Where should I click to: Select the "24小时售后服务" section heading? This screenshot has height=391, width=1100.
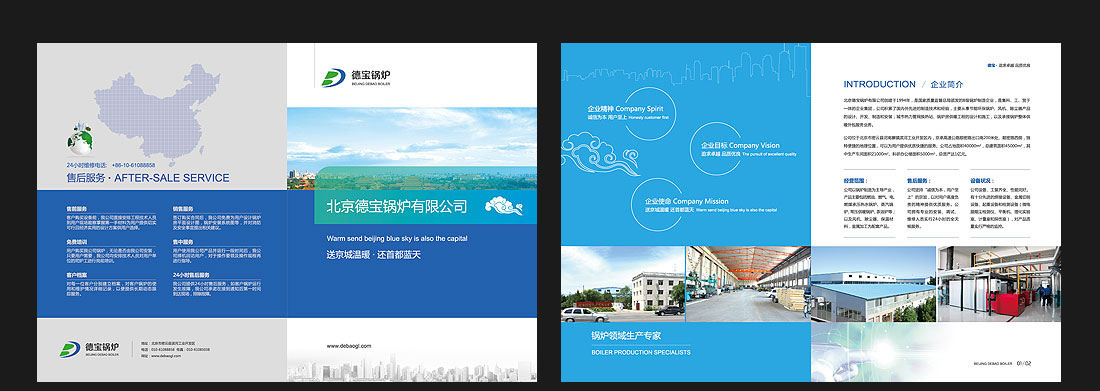tap(192, 274)
